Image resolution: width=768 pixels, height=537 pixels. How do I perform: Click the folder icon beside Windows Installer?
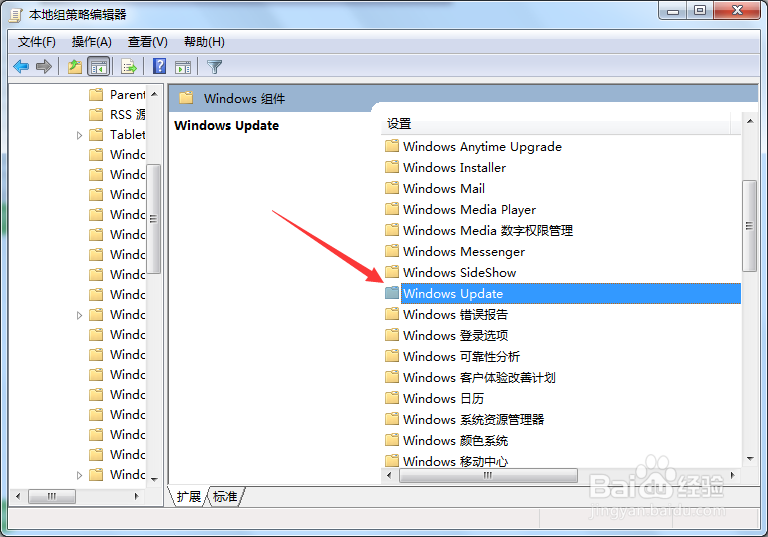[x=392, y=167]
